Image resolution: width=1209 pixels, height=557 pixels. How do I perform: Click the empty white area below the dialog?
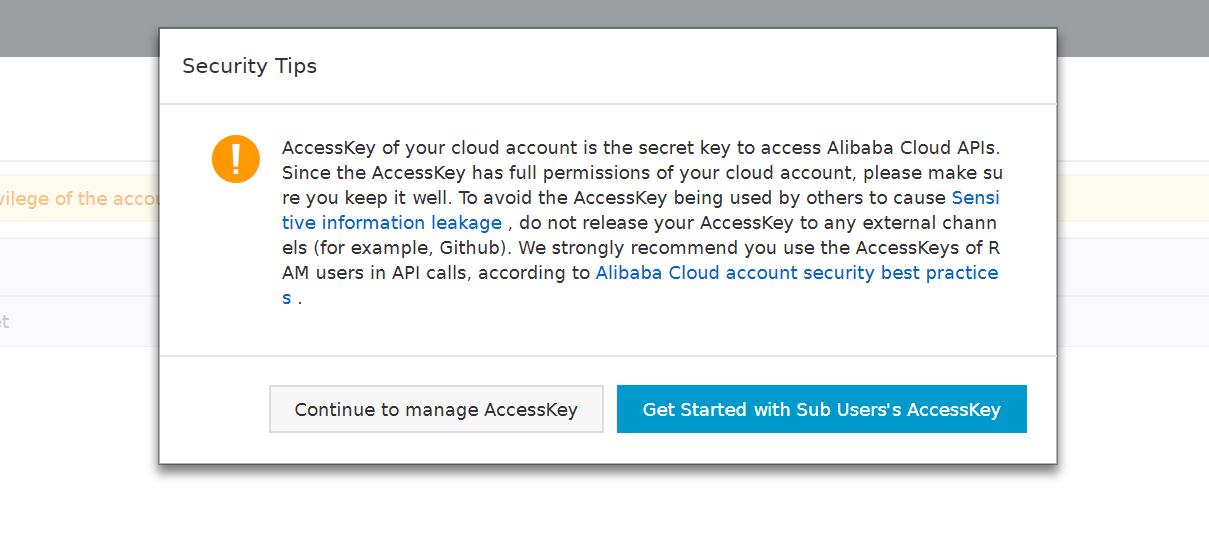tap(604, 510)
